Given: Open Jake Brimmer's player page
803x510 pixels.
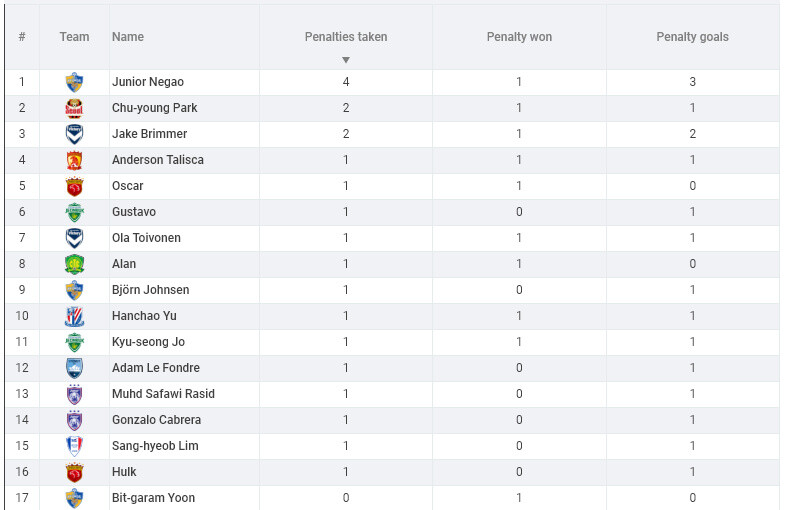Looking at the screenshot, I should click(x=149, y=134).
